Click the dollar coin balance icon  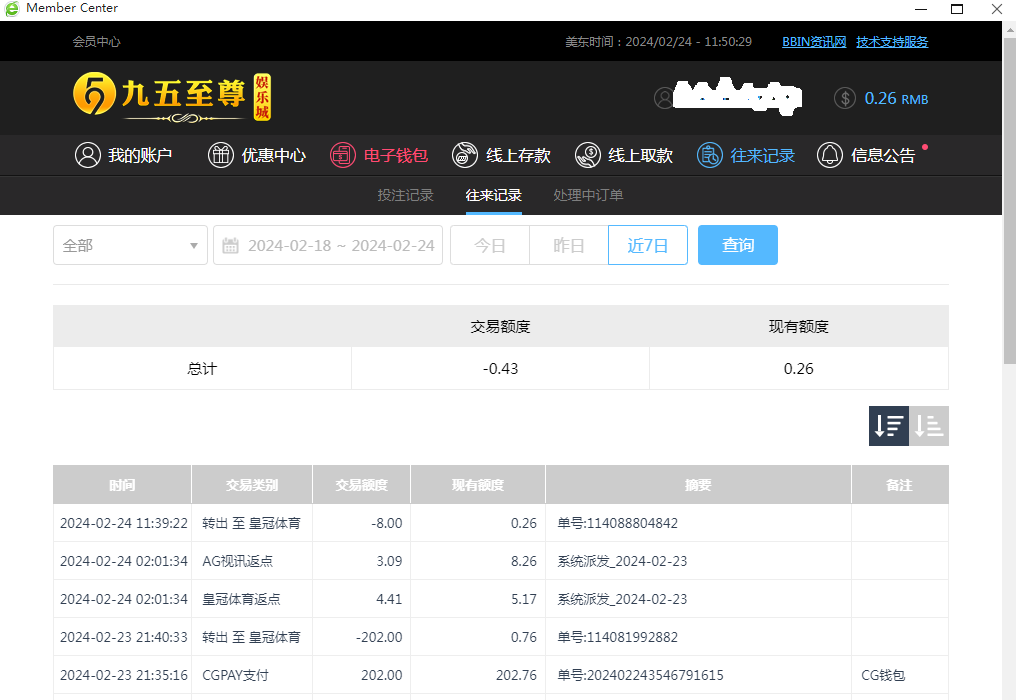846,98
